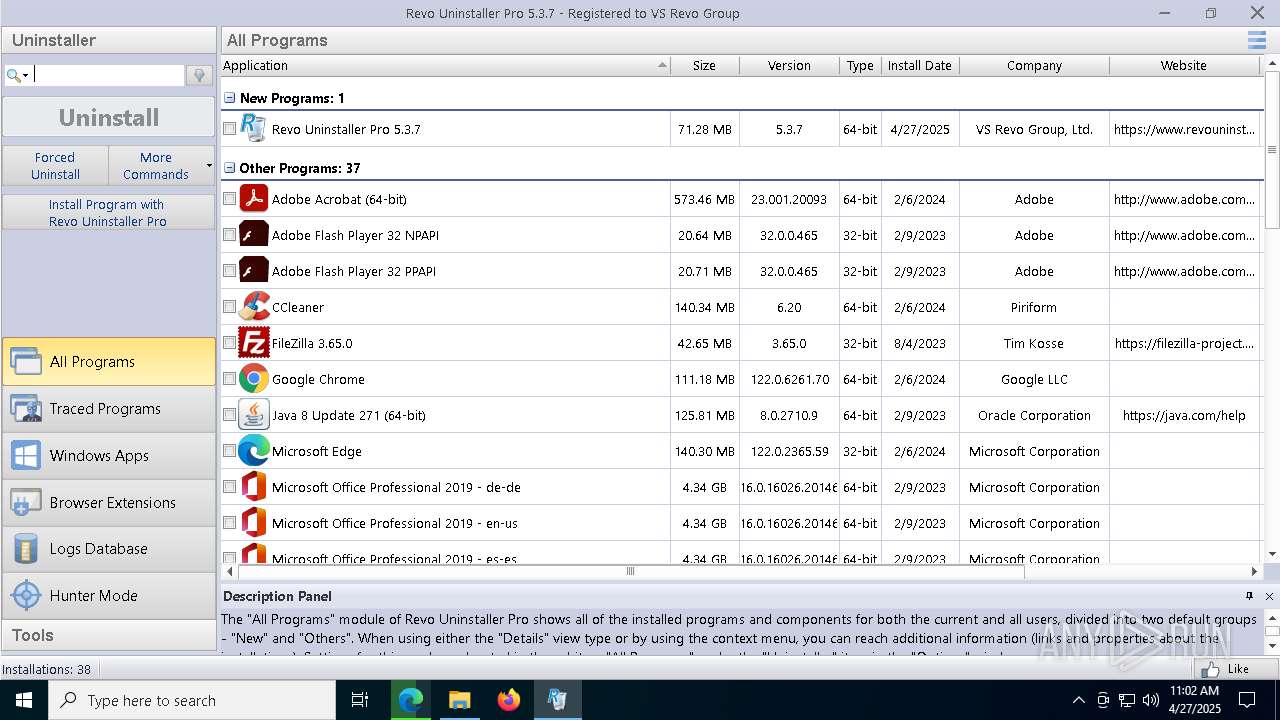Open the Windows Apps module

coord(108,455)
